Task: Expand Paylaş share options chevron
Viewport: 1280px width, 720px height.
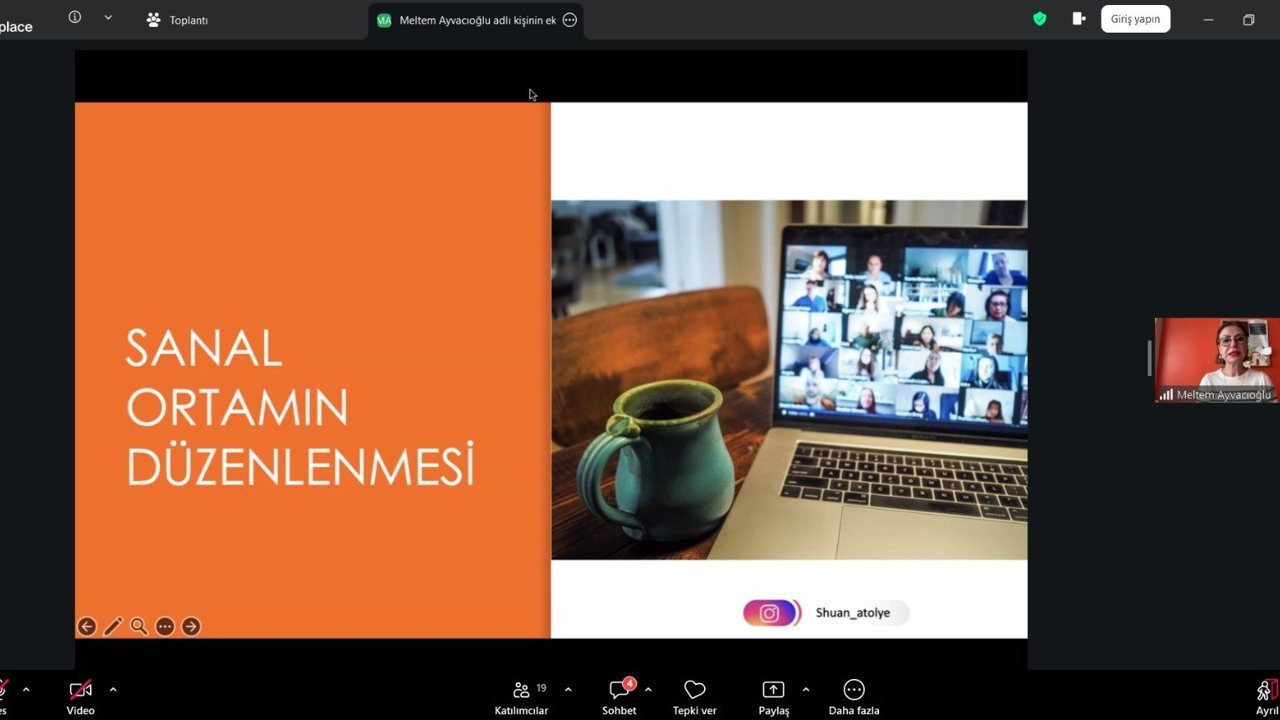Action: click(x=806, y=689)
